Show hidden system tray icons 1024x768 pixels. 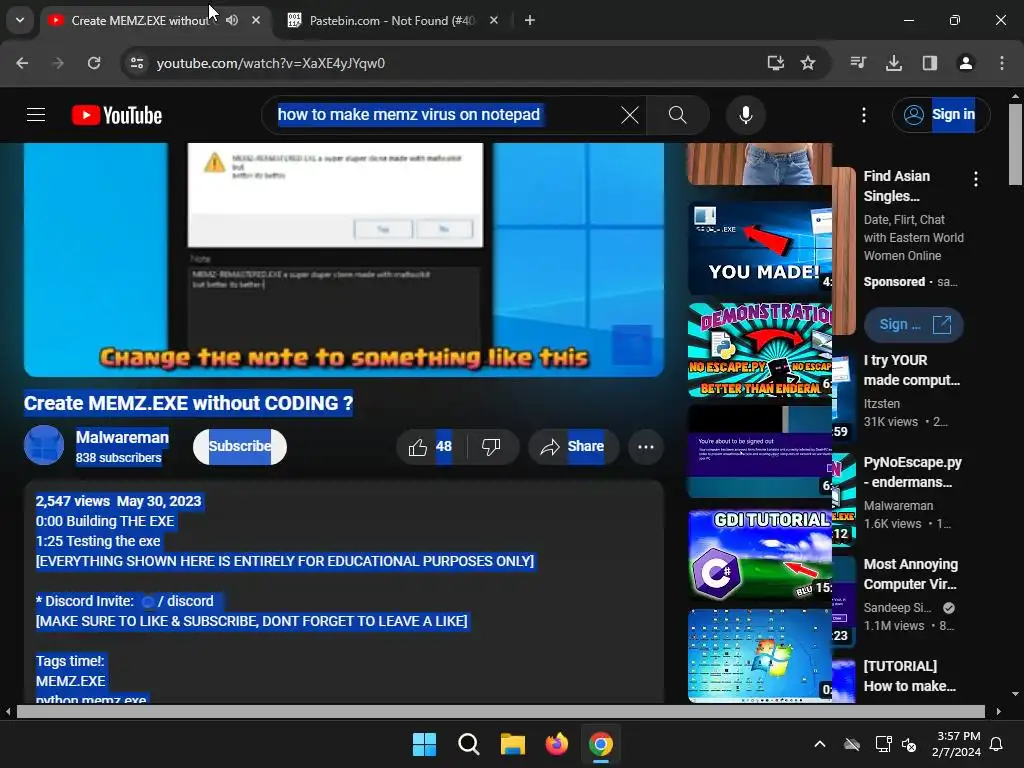click(820, 744)
